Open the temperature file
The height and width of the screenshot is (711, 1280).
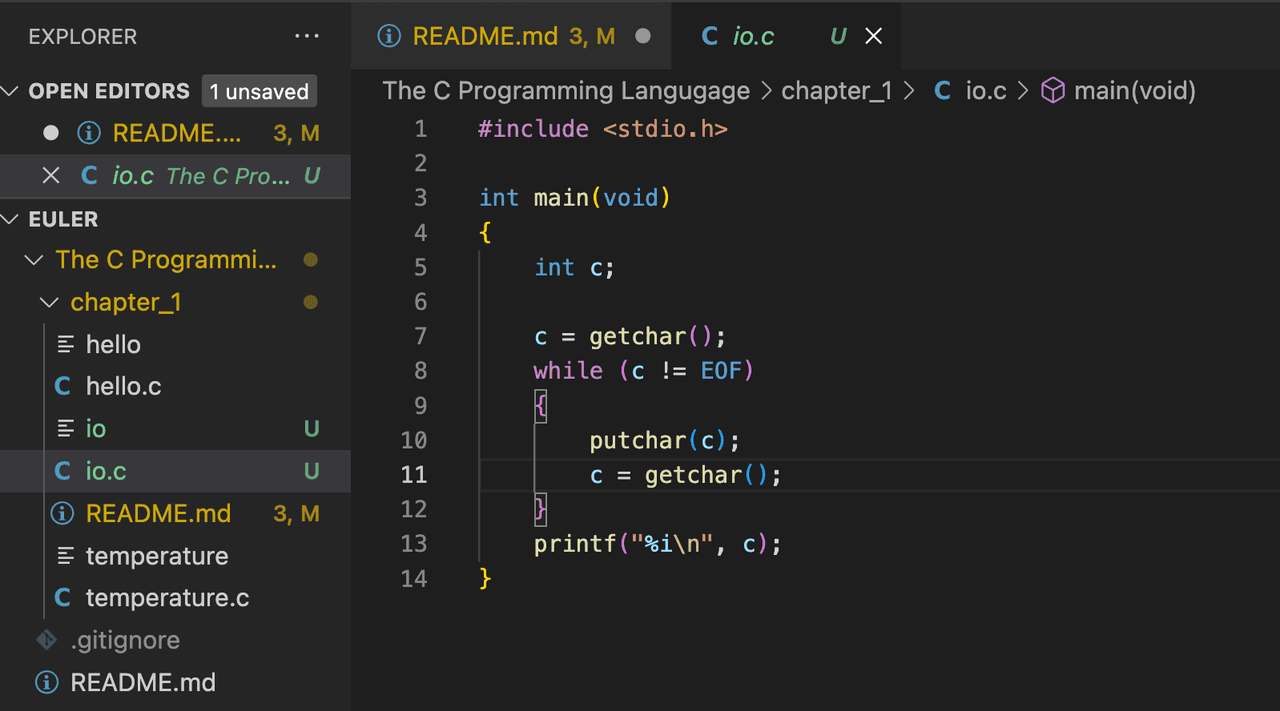pos(175,556)
